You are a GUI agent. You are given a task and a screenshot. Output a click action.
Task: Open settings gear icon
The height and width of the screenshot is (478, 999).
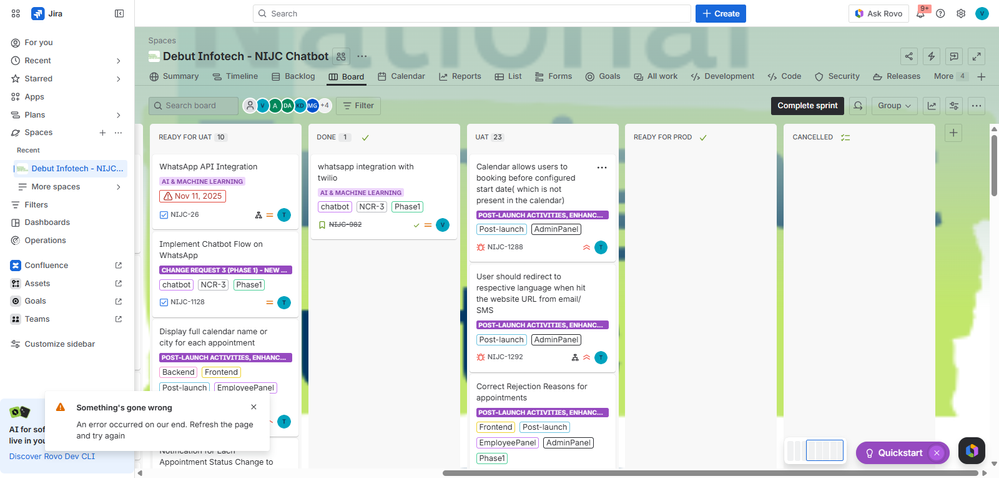pos(961,13)
